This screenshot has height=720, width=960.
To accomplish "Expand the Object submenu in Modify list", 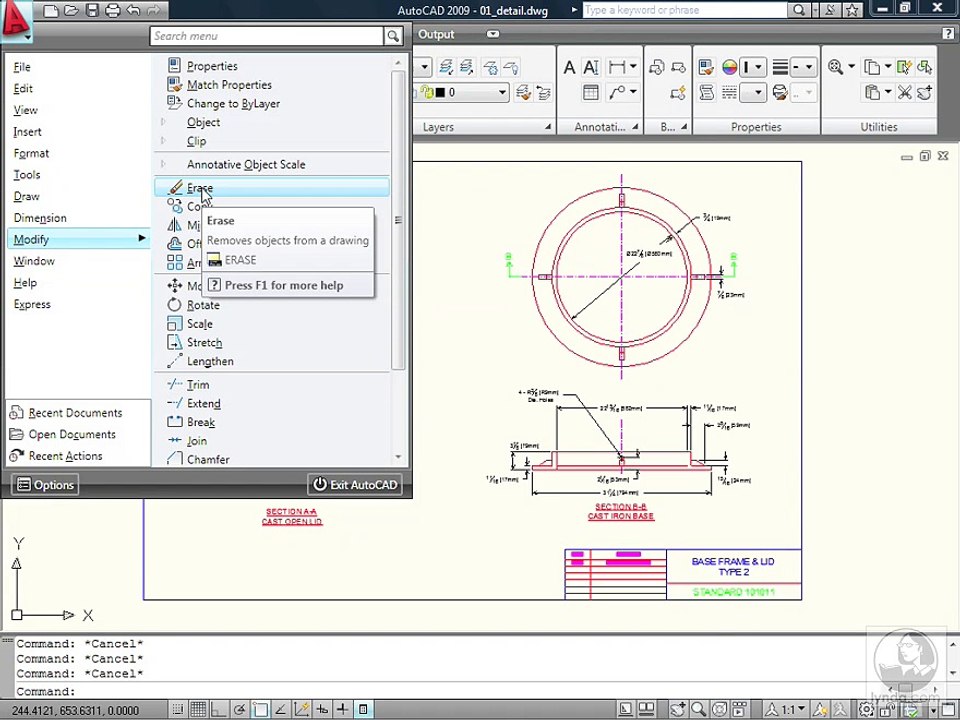I will point(203,122).
